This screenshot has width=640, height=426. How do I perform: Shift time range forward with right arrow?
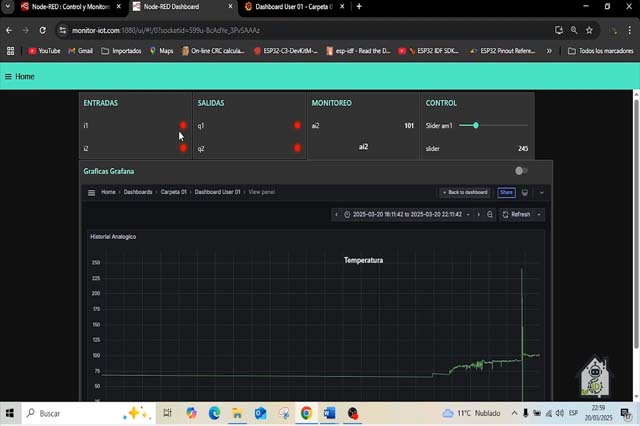(x=478, y=215)
